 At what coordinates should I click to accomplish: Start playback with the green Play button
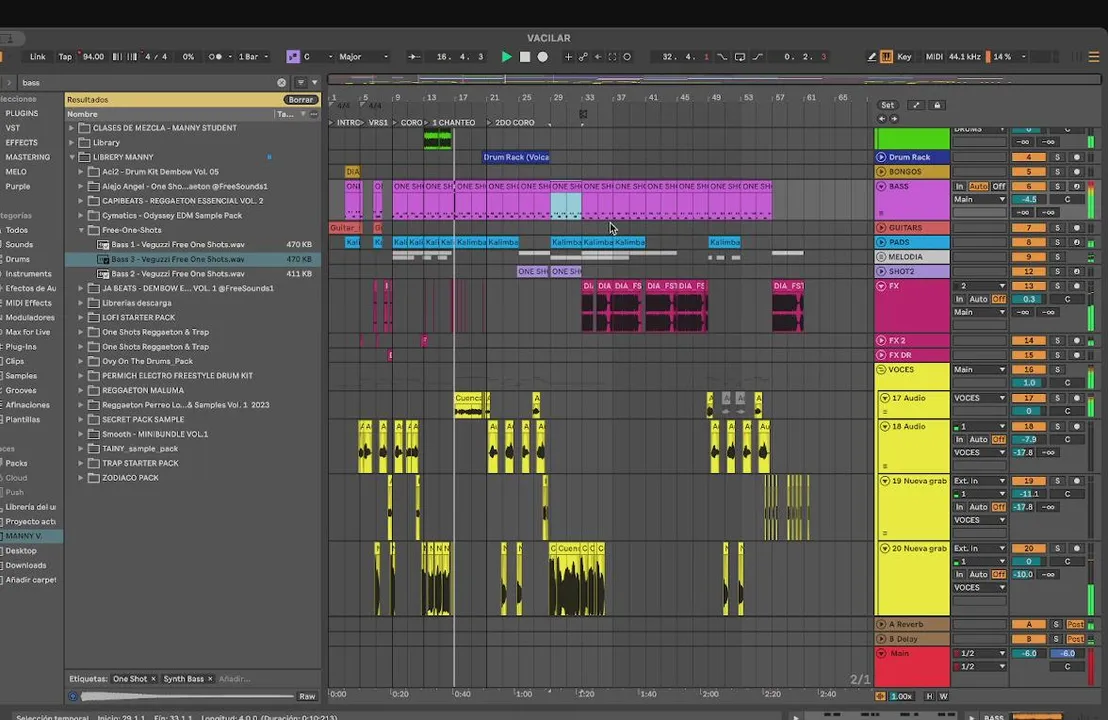pos(506,57)
